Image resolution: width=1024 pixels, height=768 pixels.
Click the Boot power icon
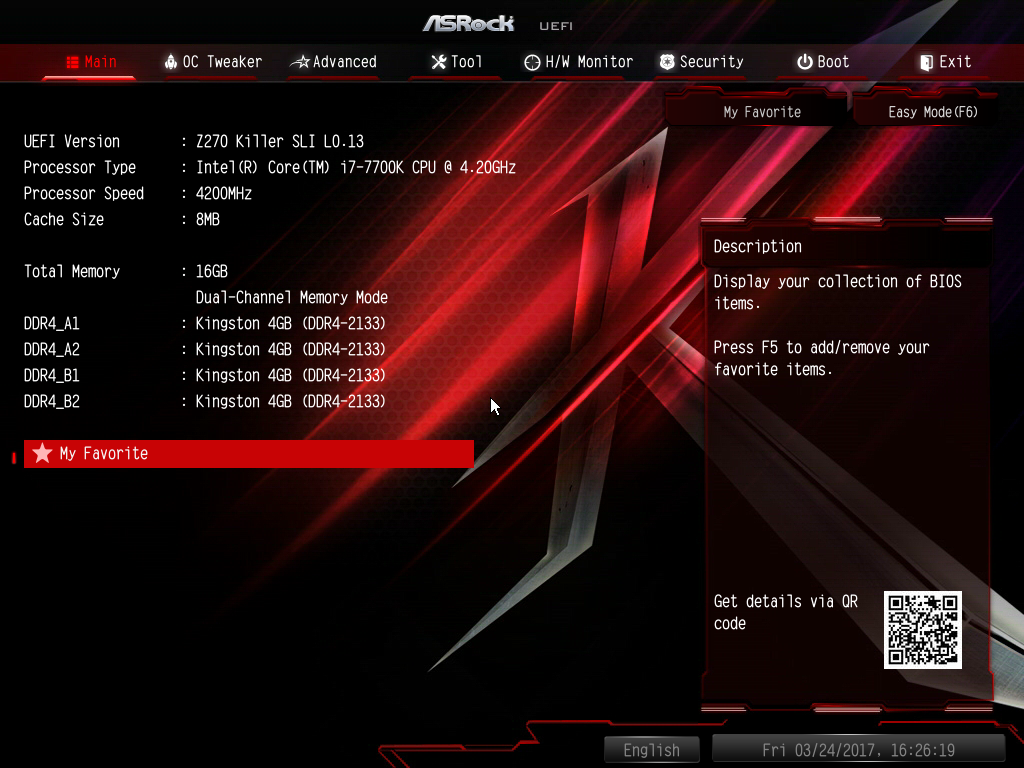pos(805,62)
